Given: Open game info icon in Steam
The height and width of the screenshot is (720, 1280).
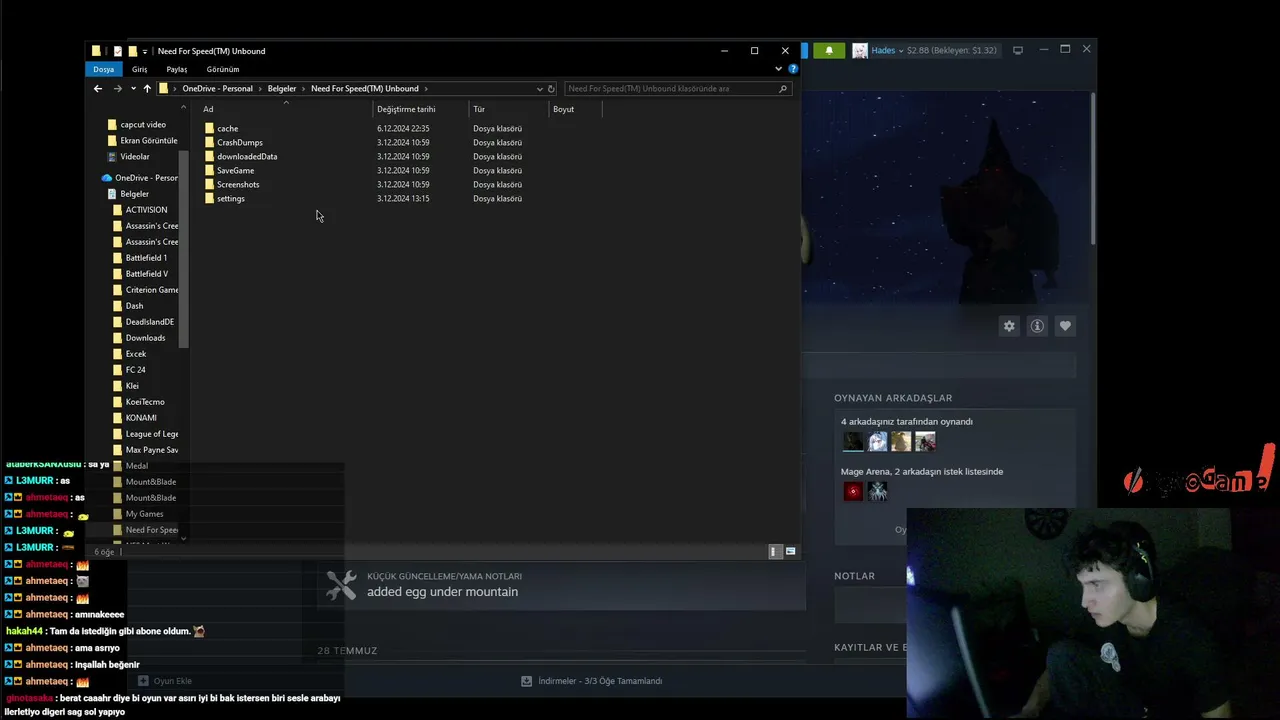Looking at the screenshot, I should [1037, 326].
